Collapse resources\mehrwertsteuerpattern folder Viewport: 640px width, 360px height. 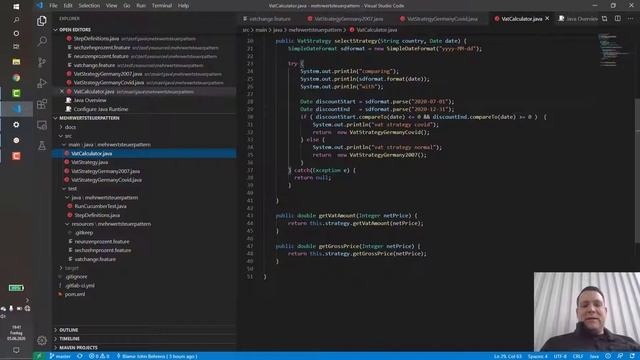pyautogui.click(x=111, y=224)
